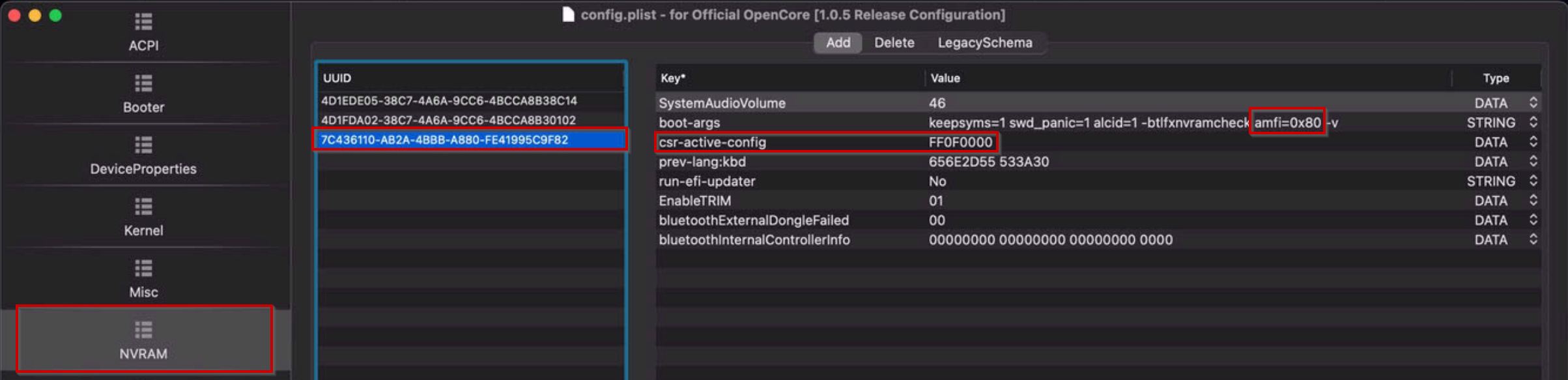Select the Kernel sidebar icon
The image size is (1568, 380).
[143, 207]
